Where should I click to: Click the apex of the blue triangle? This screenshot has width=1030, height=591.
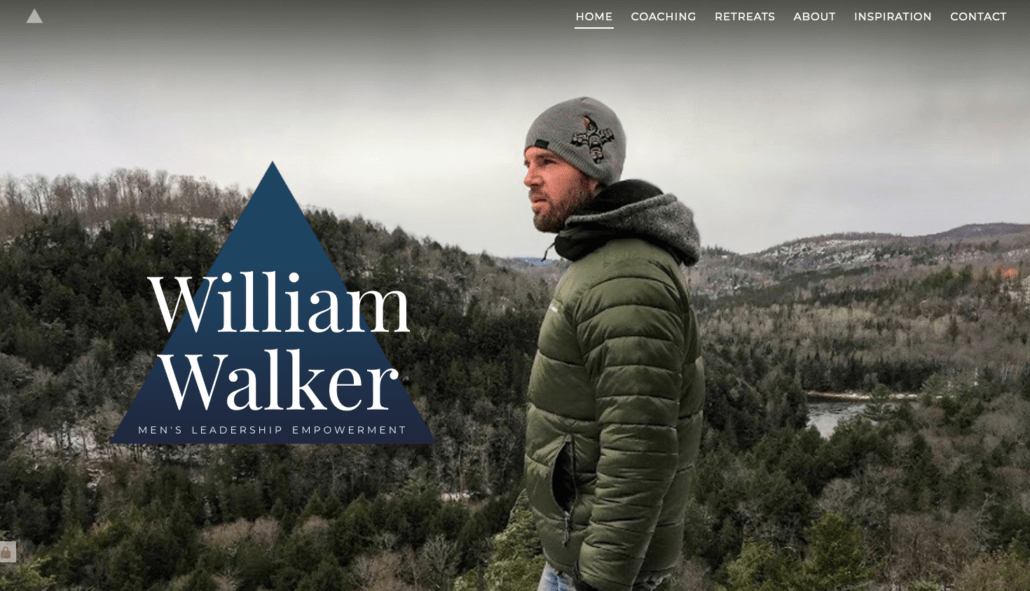coord(273,165)
